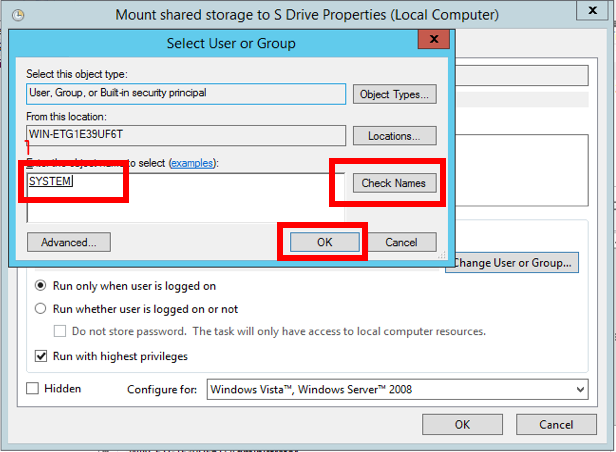Open the Locations... dialog button

coord(394,136)
